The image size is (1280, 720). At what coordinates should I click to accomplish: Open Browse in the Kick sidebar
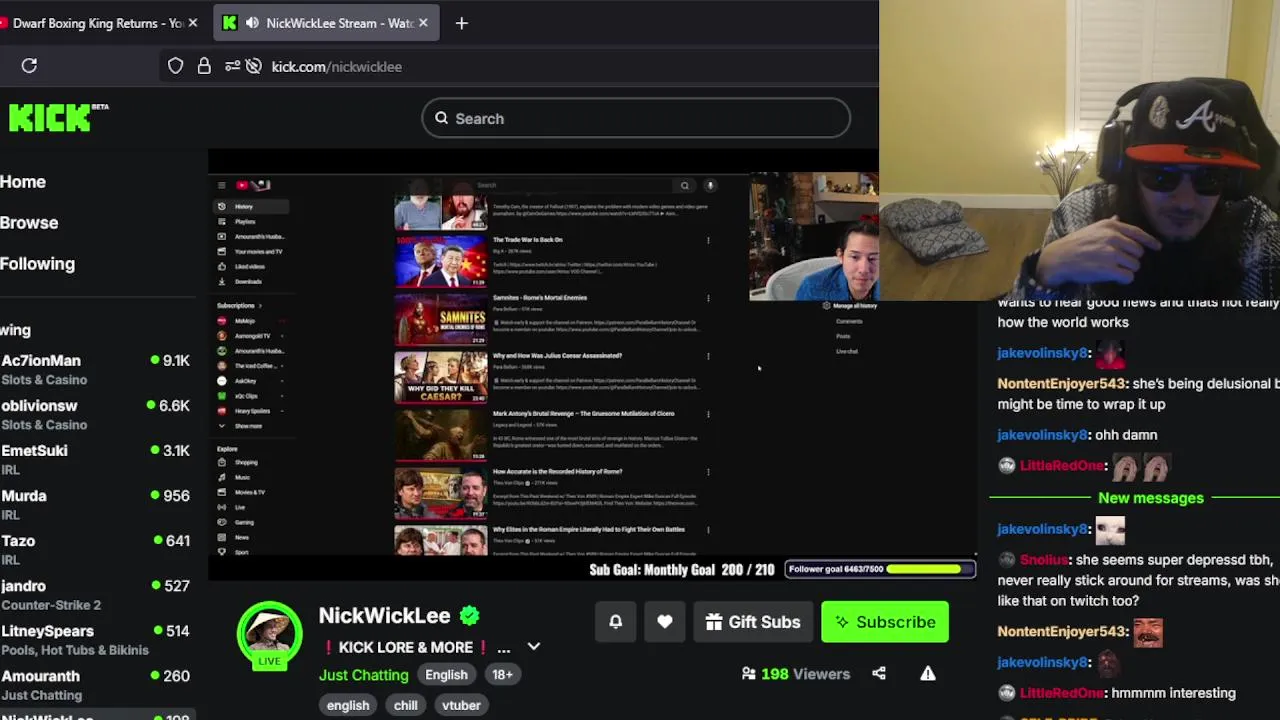29,223
